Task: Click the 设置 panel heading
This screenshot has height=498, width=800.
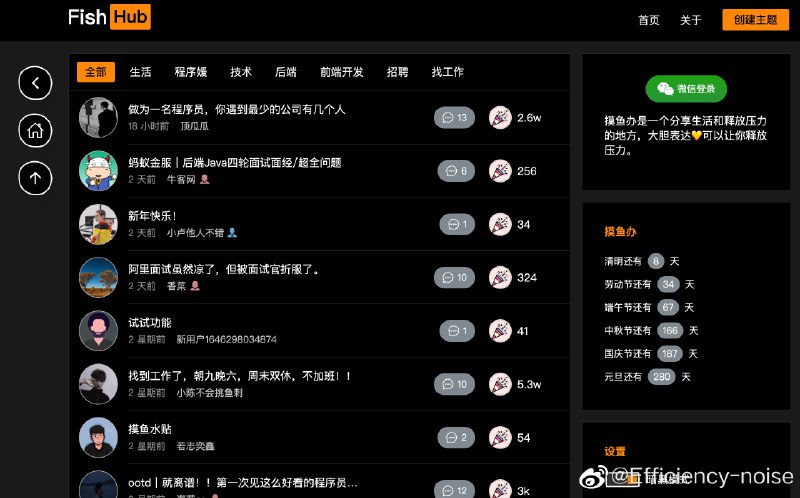Action: point(615,452)
